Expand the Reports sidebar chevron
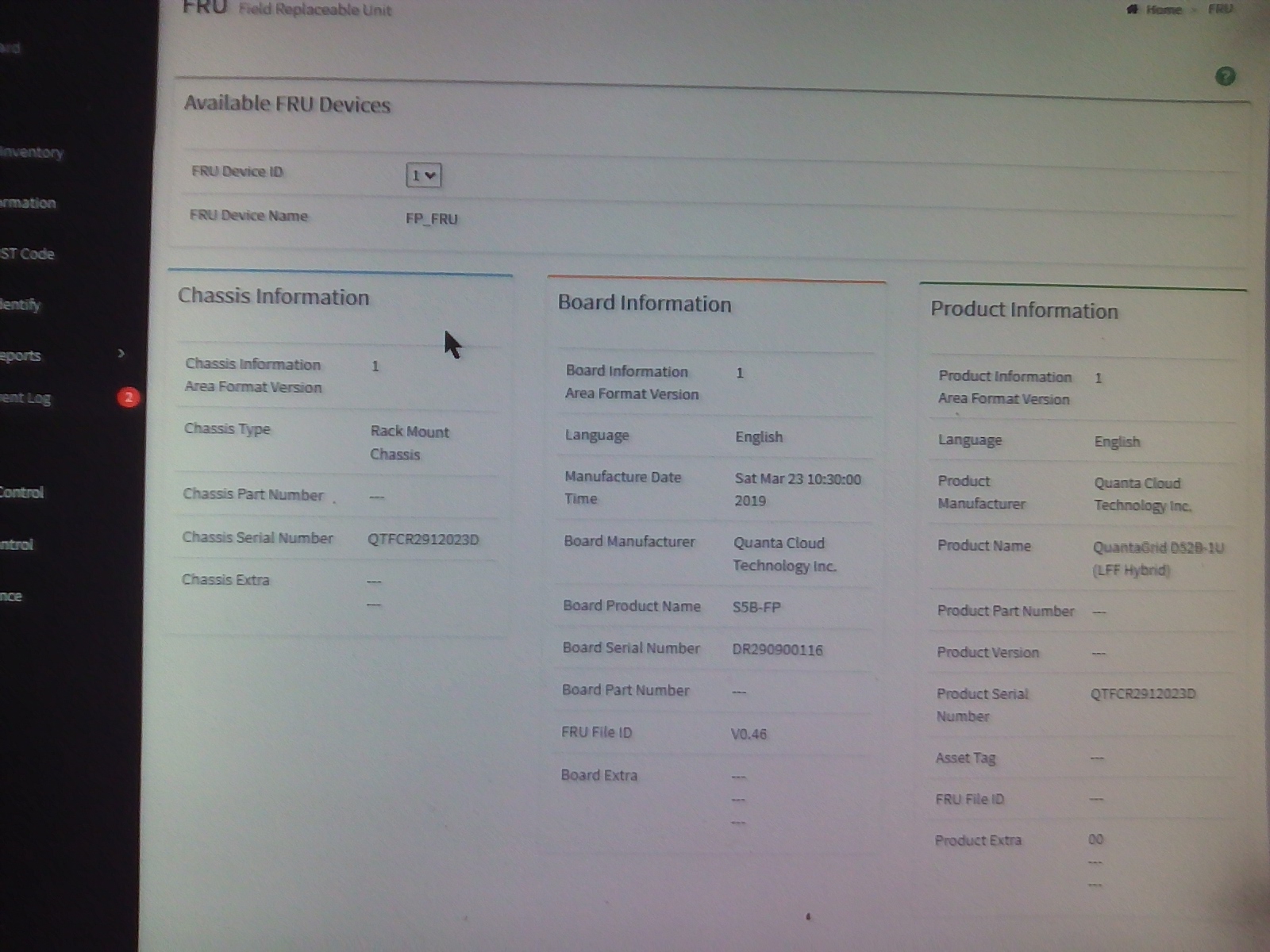1270x952 pixels. click(121, 353)
